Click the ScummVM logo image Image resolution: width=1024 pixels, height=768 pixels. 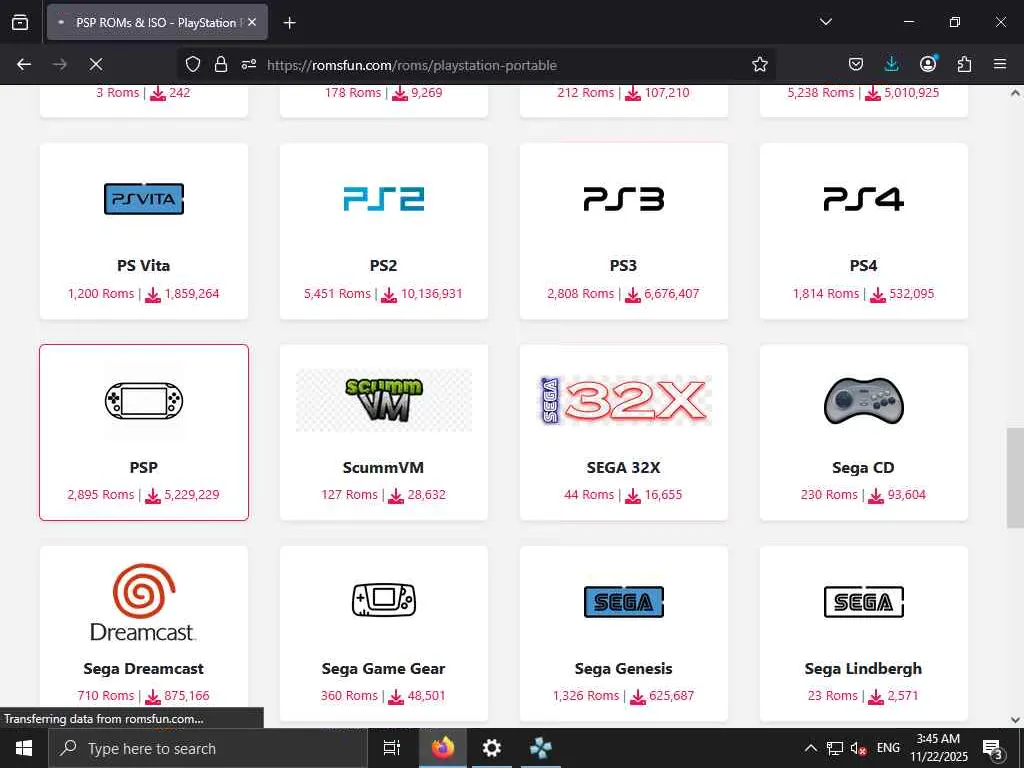384,400
